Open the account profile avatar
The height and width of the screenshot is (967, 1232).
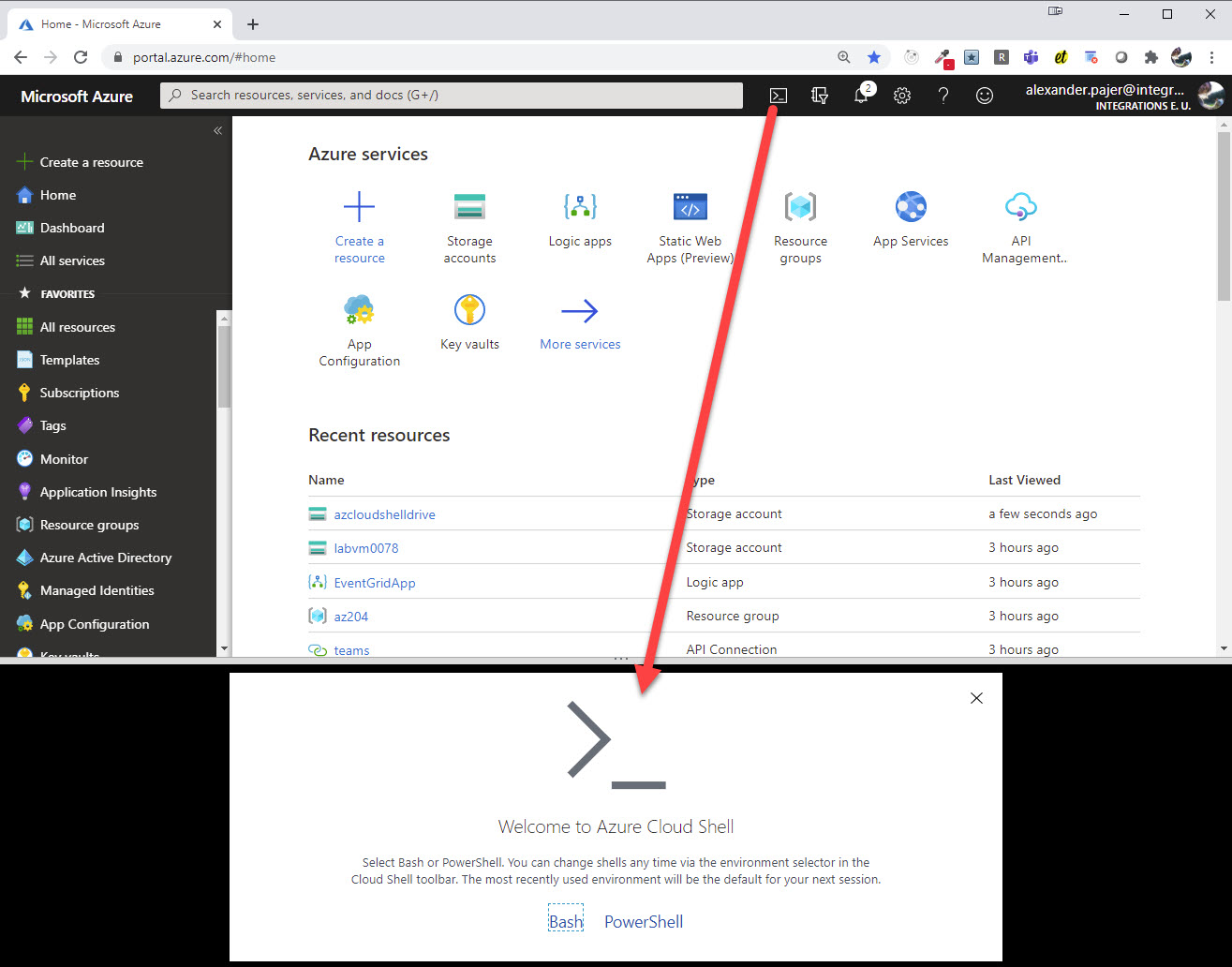pos(1210,96)
